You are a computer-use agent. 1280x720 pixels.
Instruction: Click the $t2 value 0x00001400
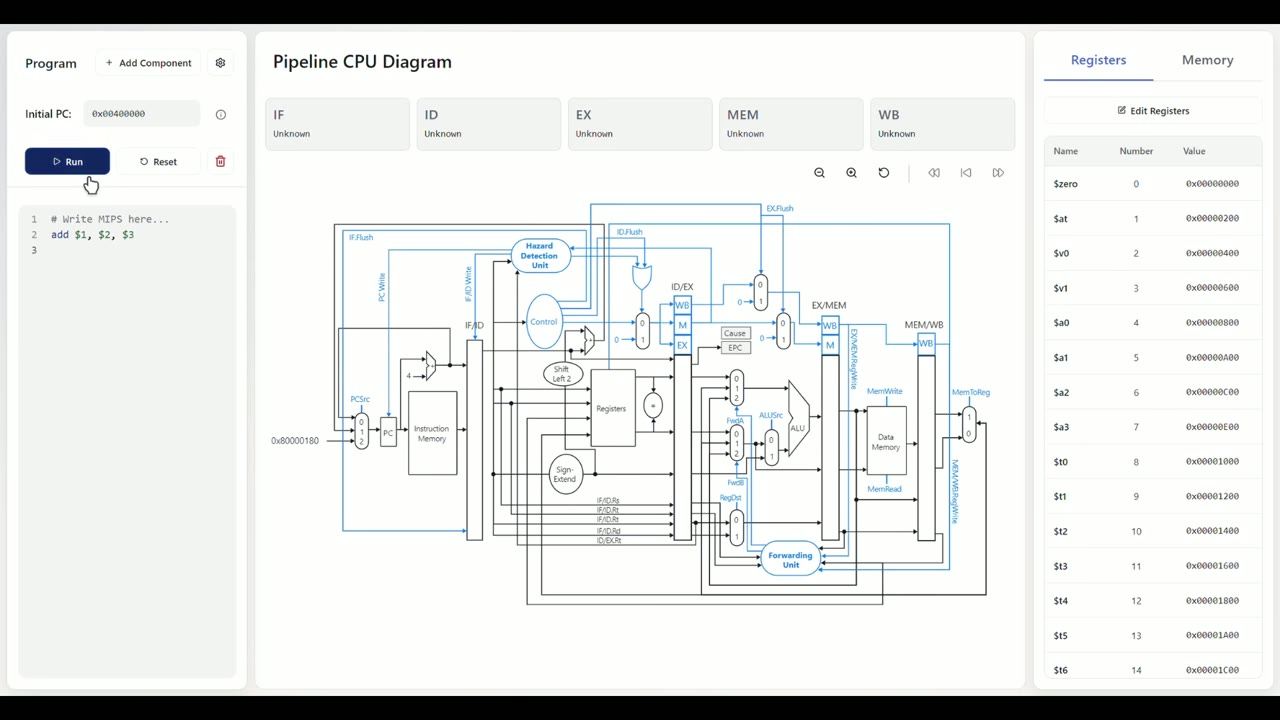coord(1212,531)
